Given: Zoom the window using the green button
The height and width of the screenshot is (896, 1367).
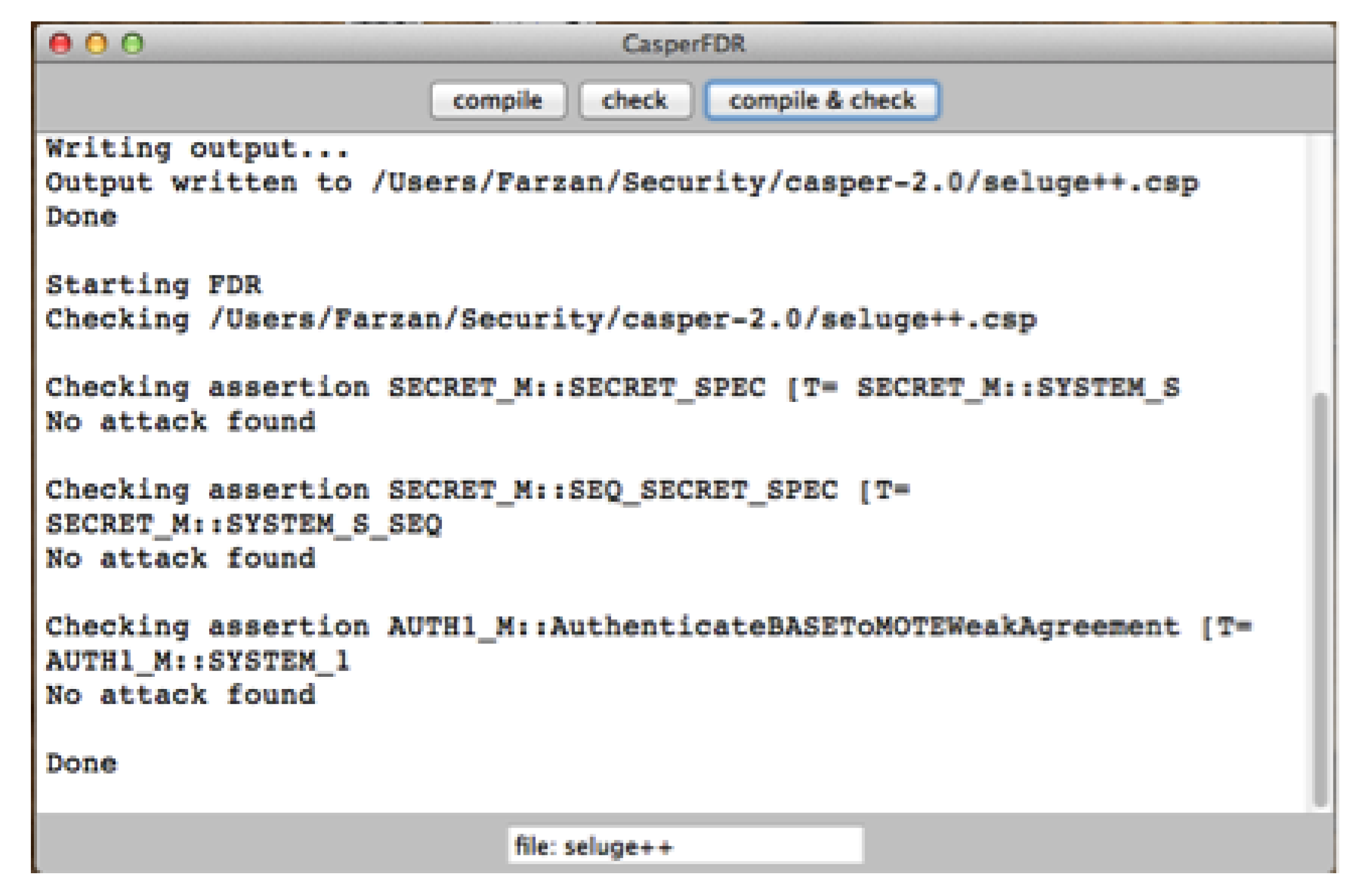Looking at the screenshot, I should click(x=133, y=44).
